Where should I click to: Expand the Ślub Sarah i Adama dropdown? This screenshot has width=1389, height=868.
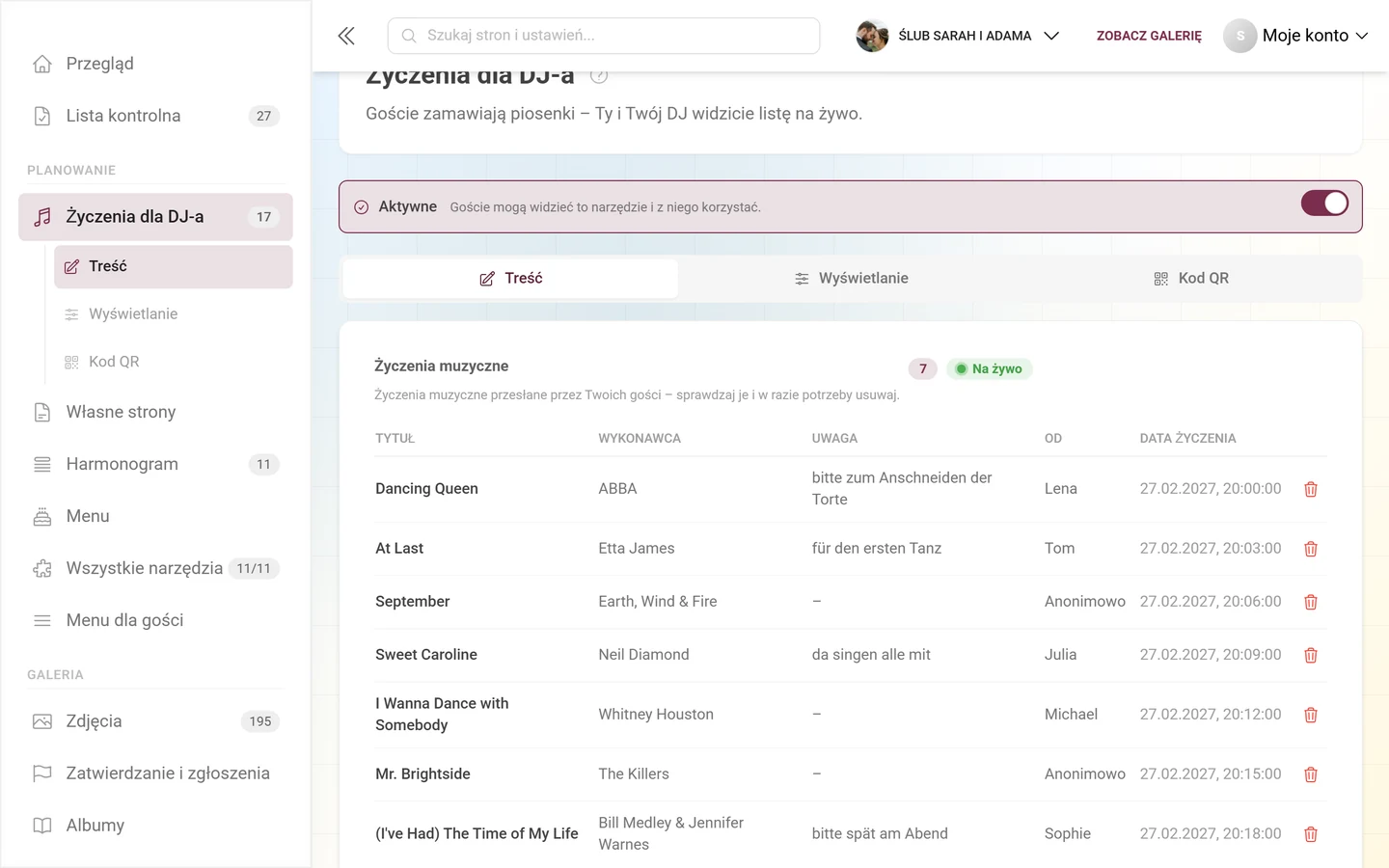click(958, 36)
